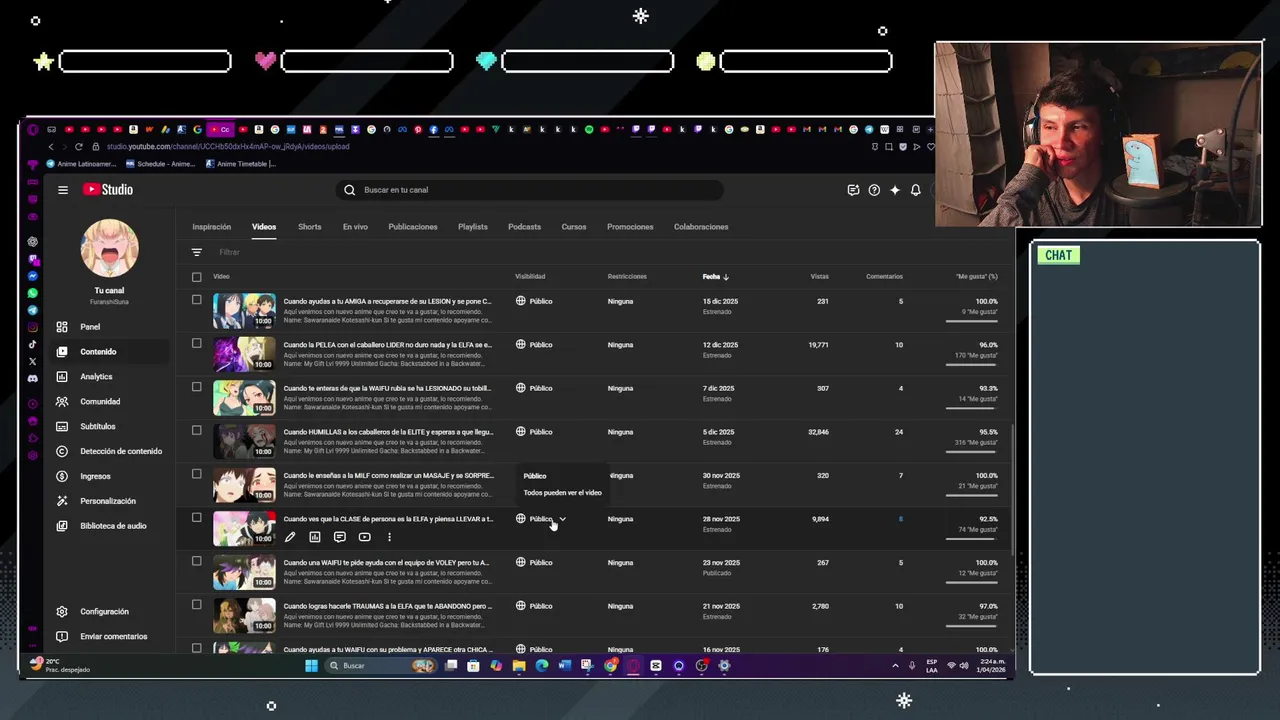1280x720 pixels.
Task: Click the pencil edit details icon on the CLASE video
Action: click(290, 537)
